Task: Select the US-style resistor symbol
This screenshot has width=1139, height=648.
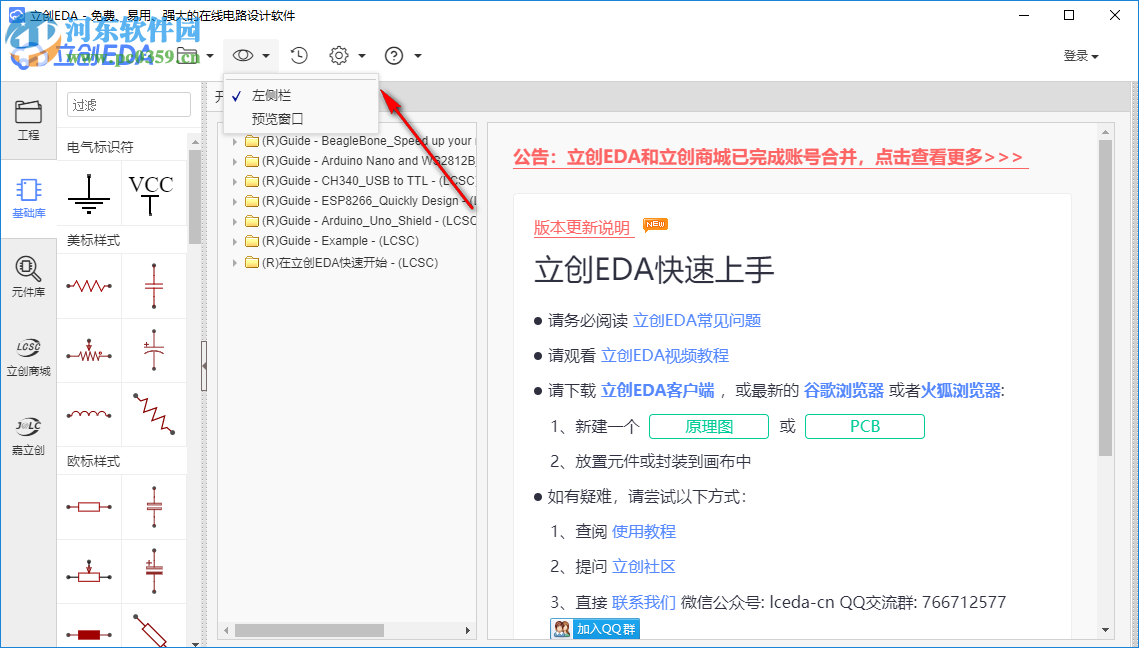Action: click(89, 286)
